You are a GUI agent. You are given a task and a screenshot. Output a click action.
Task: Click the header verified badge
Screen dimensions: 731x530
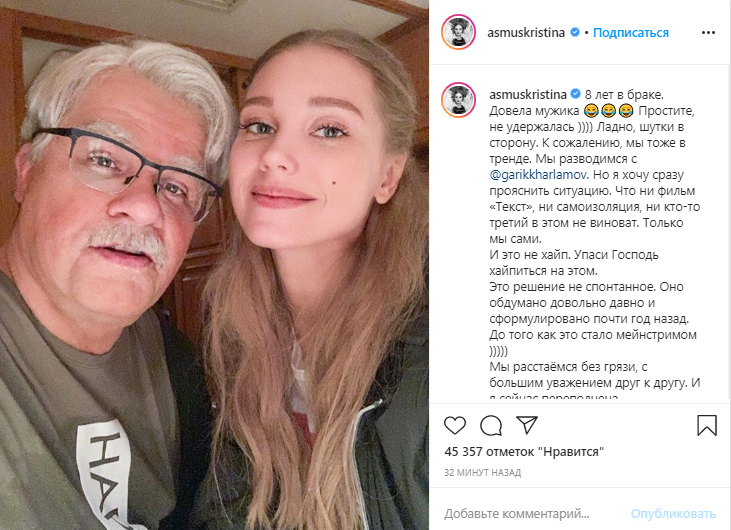(575, 32)
